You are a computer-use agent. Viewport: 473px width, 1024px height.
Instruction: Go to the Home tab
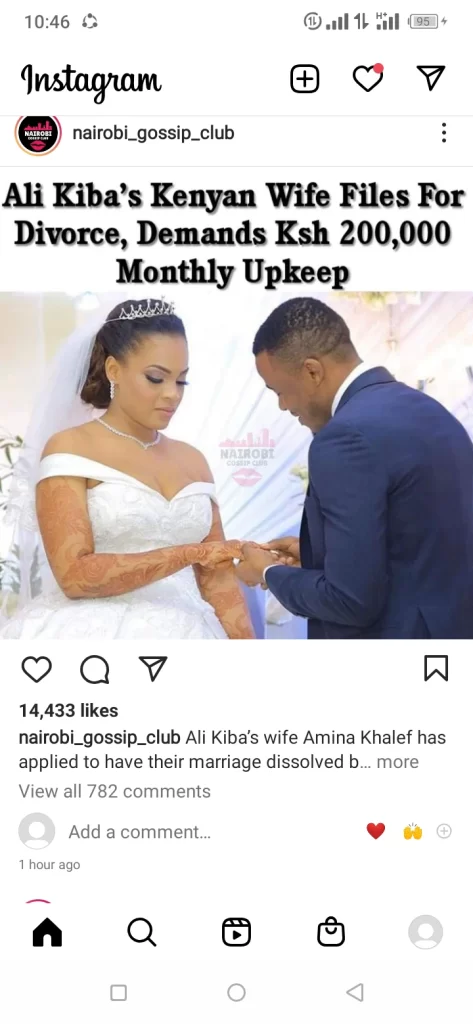coord(47,932)
